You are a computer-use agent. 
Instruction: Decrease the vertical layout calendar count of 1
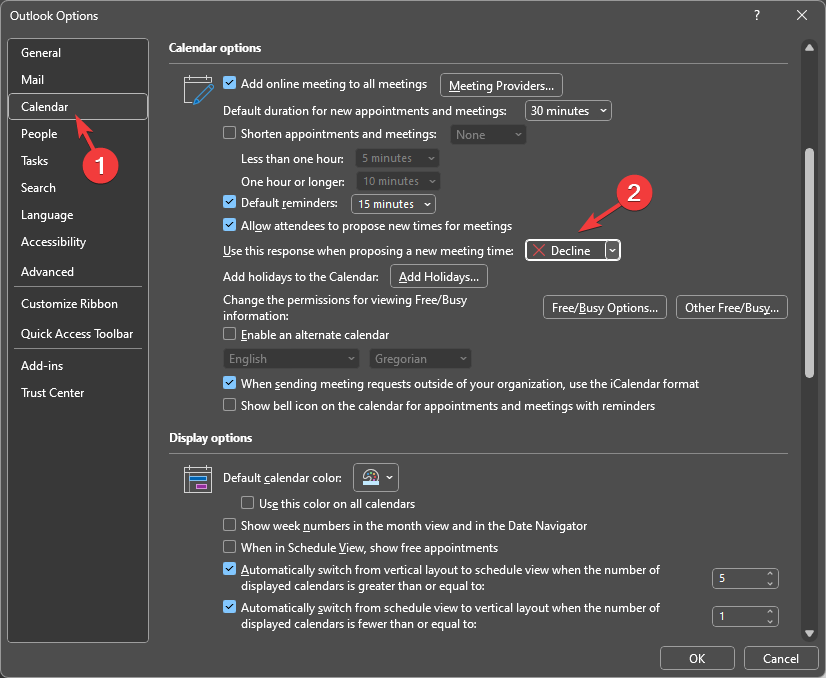click(770, 621)
